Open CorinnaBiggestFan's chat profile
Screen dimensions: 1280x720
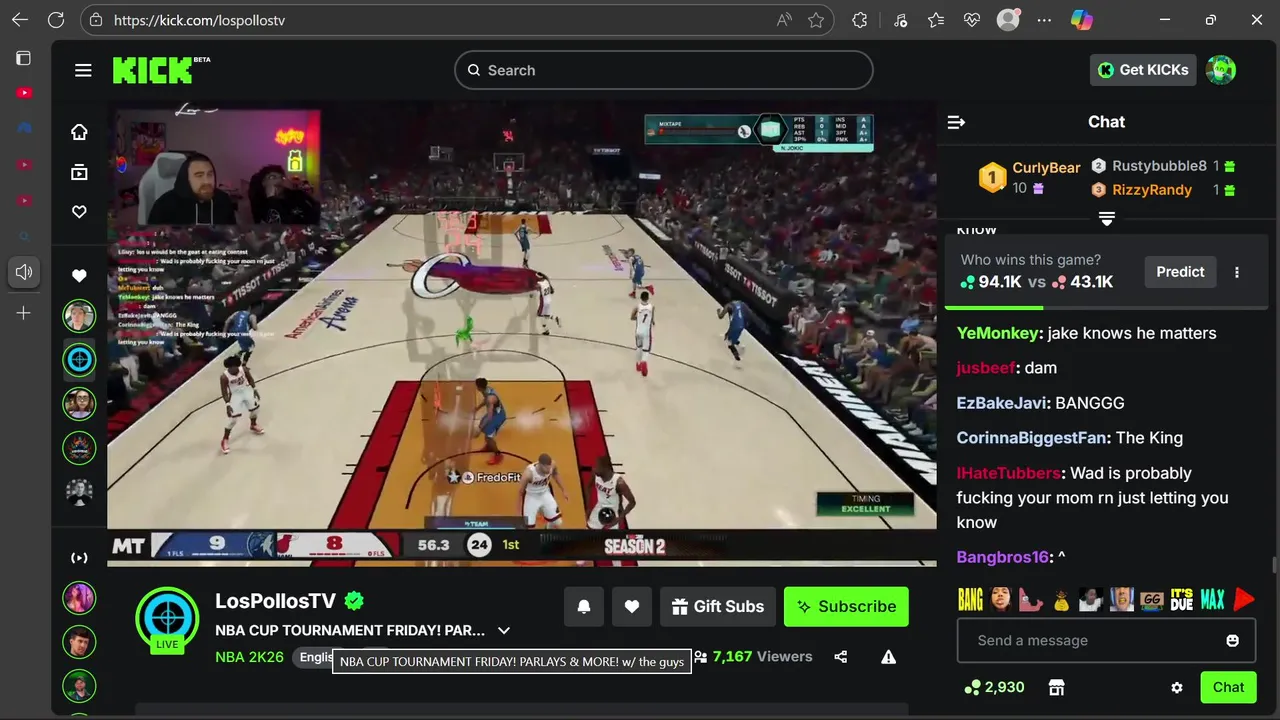coord(1031,438)
